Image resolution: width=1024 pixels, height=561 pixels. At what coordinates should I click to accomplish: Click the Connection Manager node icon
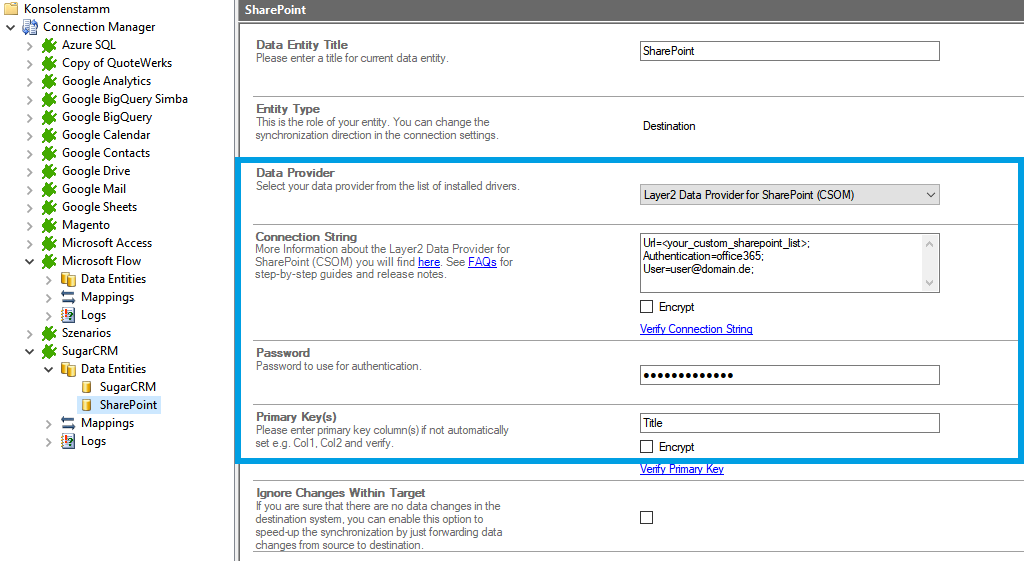click(30, 27)
